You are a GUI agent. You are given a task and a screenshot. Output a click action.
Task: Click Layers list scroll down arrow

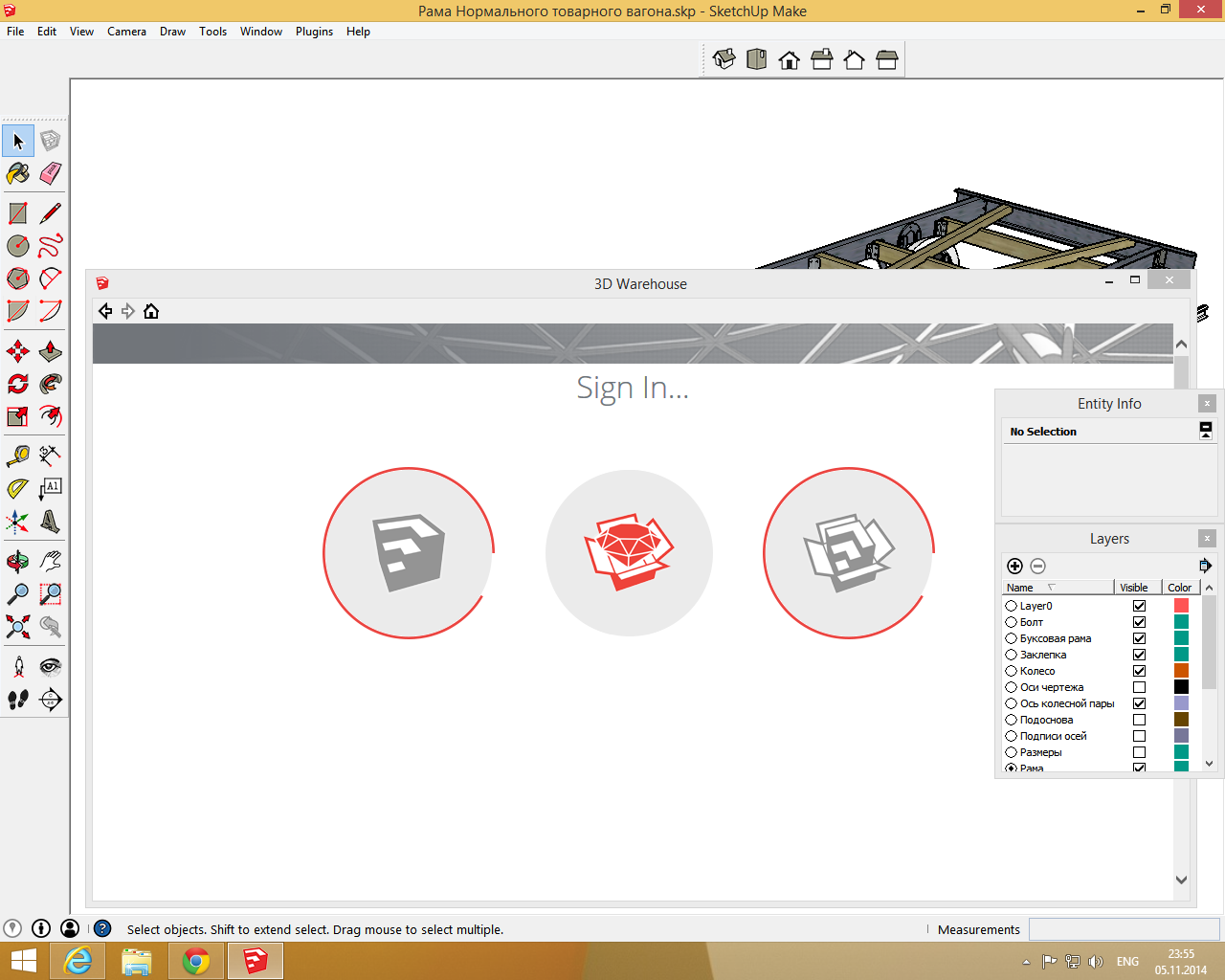pos(1209,764)
